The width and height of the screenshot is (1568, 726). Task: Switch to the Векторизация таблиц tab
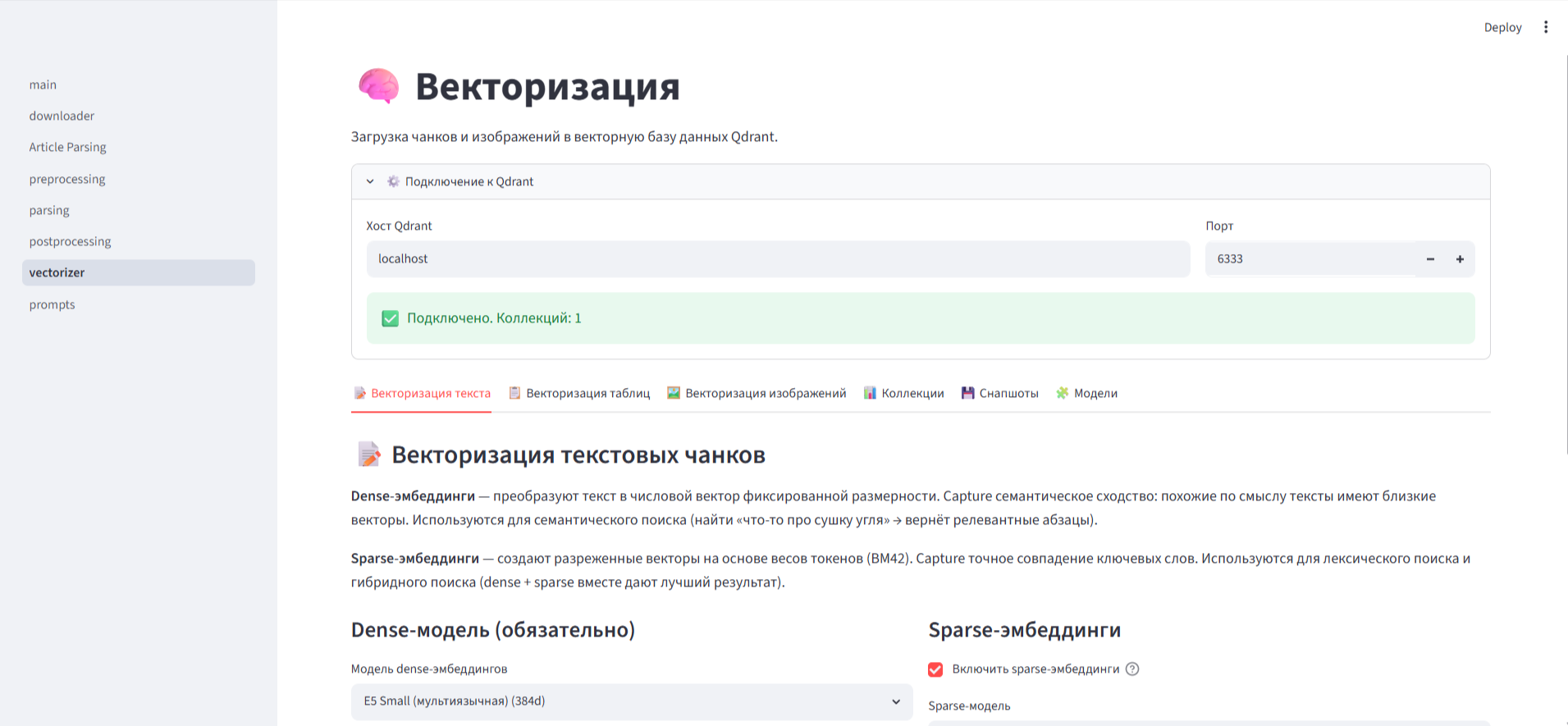coord(579,393)
